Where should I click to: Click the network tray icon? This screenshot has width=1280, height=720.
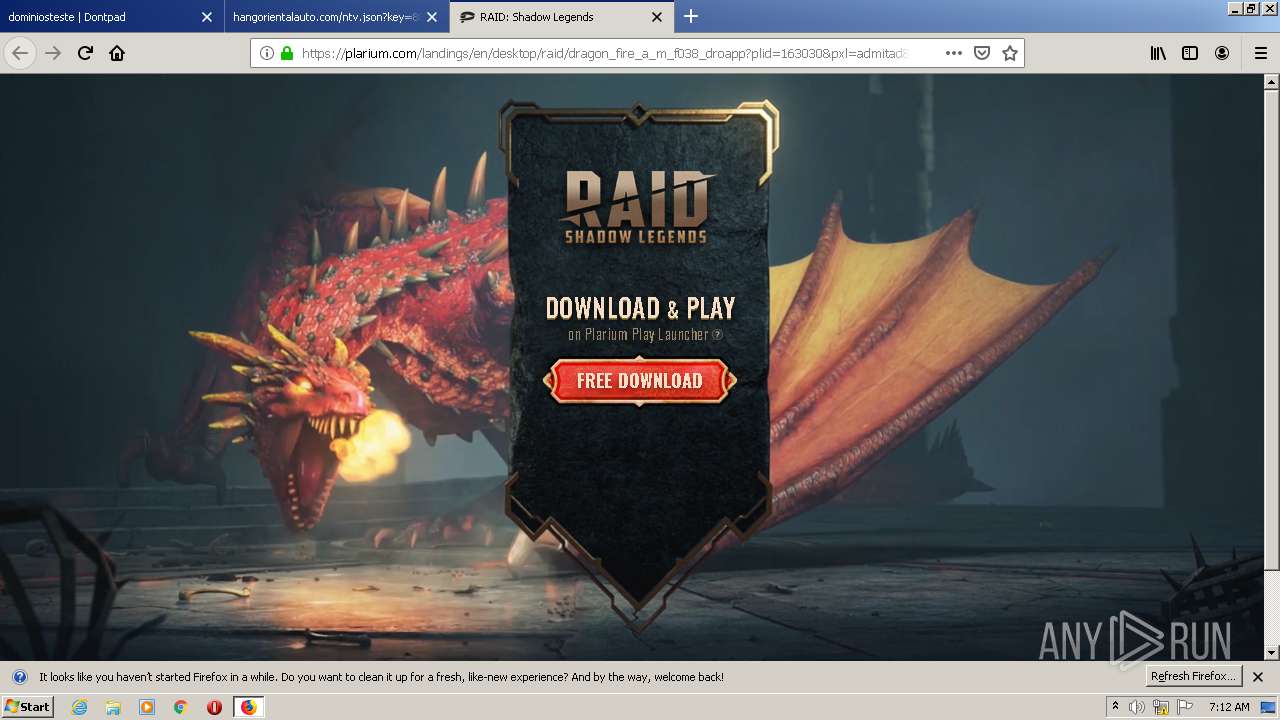coord(1161,707)
